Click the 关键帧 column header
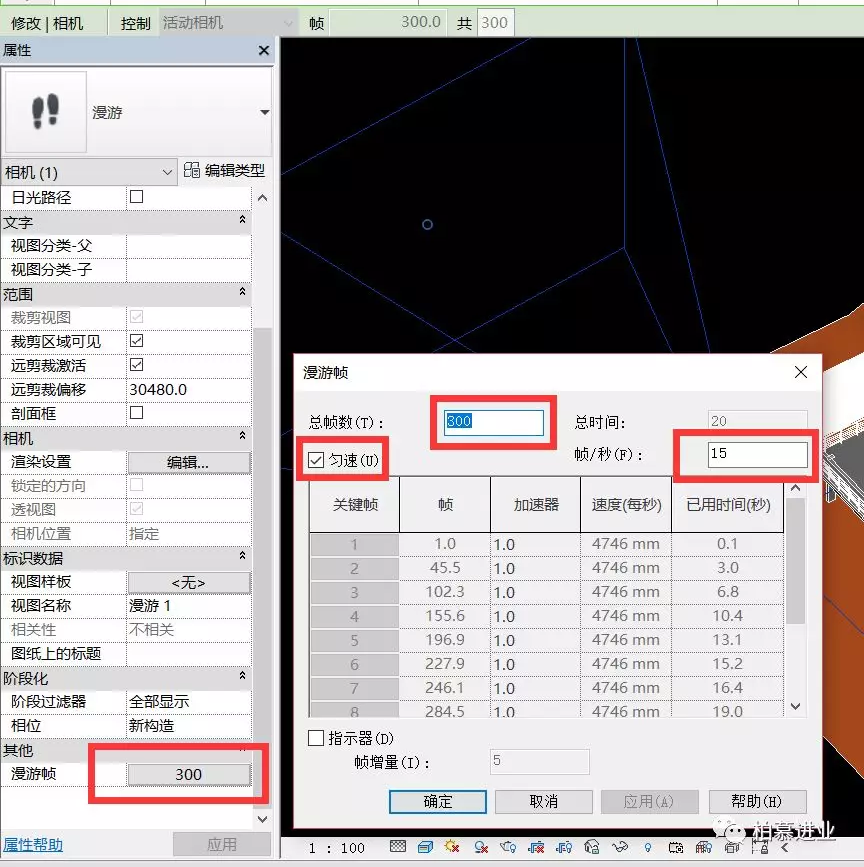 (x=355, y=504)
